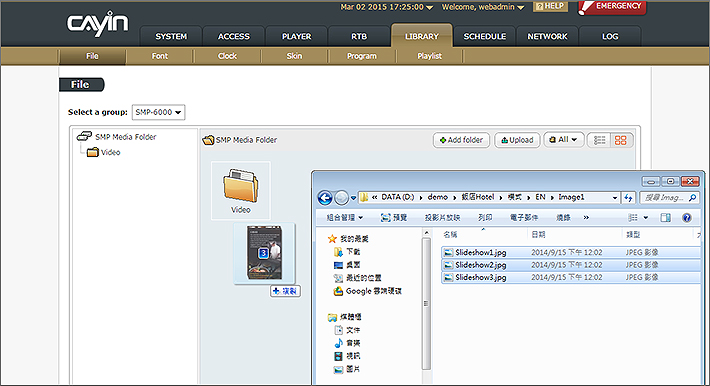710x386 pixels.
Task: Select 下載 downloads in navigation pane
Action: click(347, 251)
